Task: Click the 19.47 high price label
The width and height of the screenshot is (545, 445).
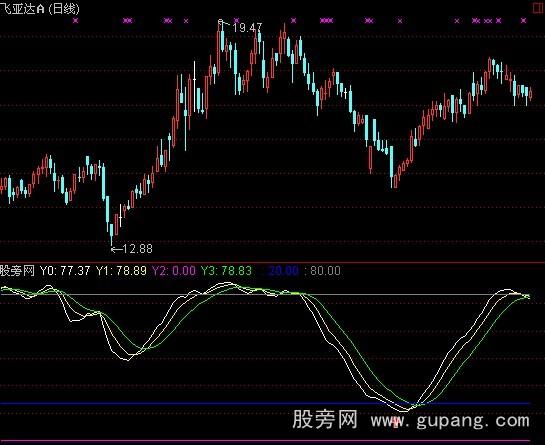Action: click(x=247, y=27)
